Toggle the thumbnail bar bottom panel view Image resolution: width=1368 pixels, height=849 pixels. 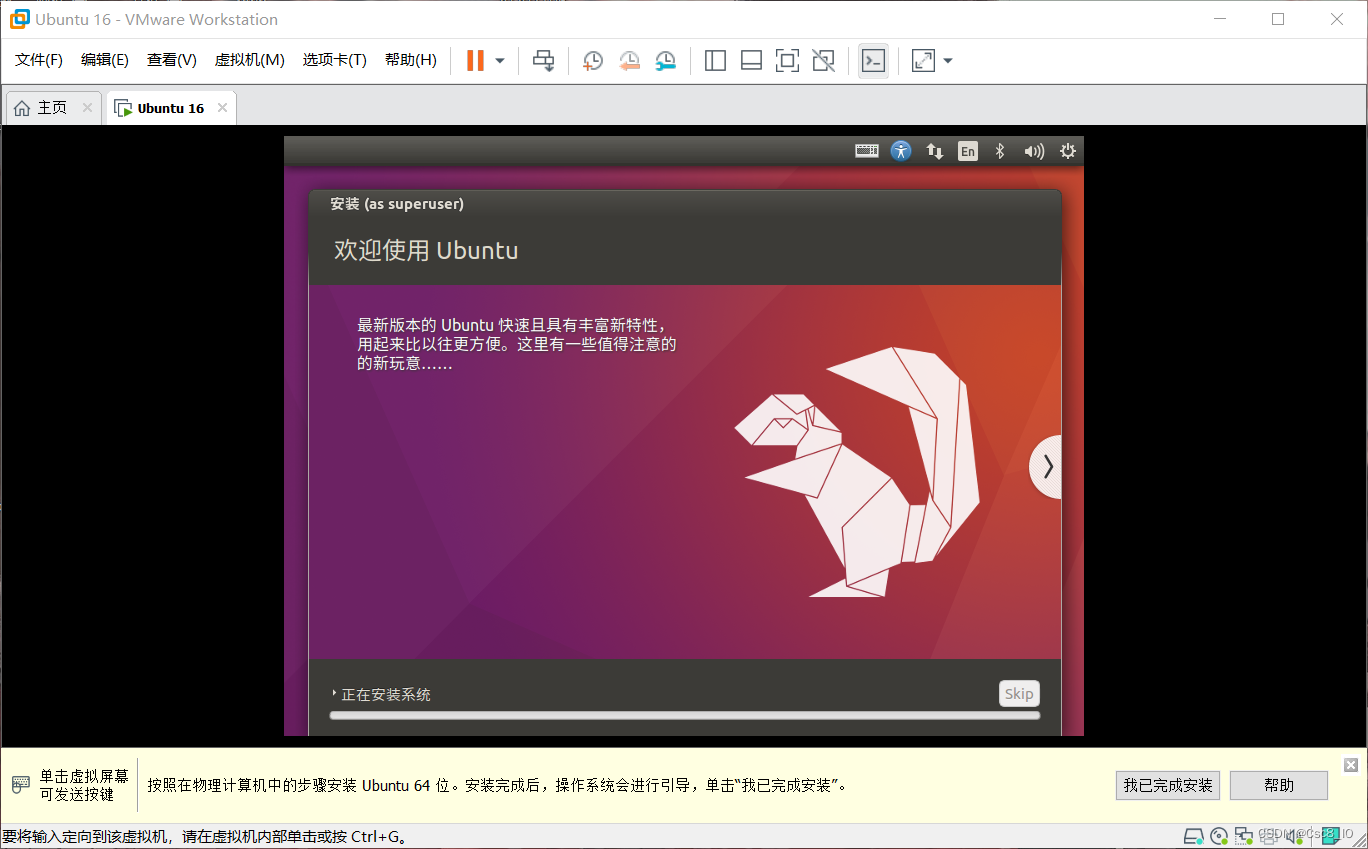click(x=751, y=61)
